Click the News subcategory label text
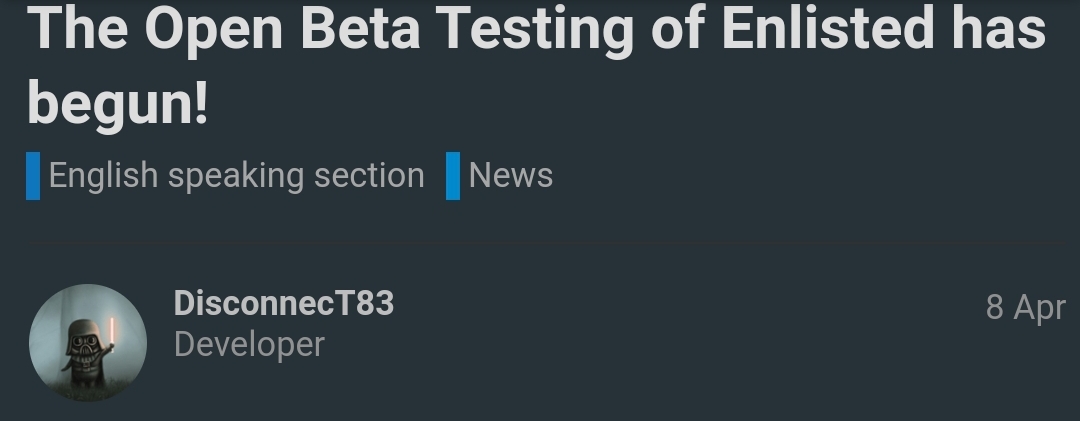The image size is (1080, 421). (x=510, y=176)
